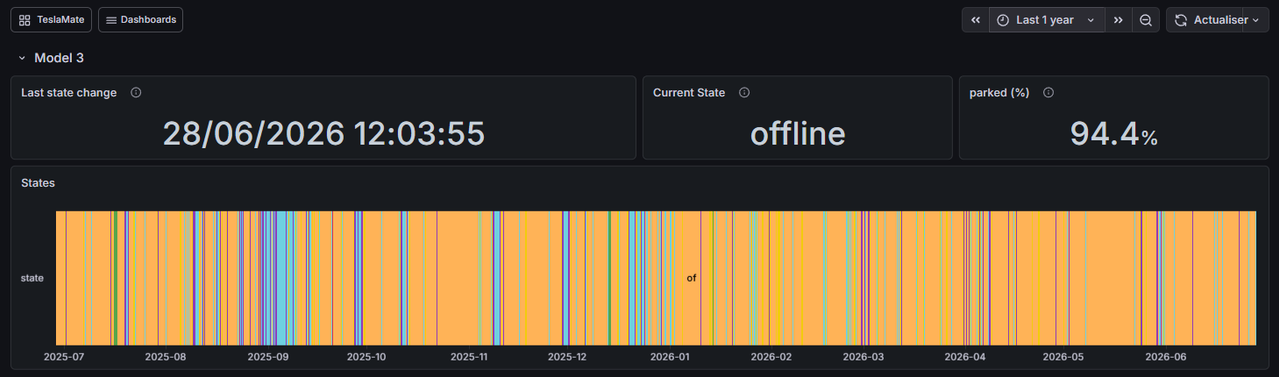Click the orange segment labeled 'of'
The image size is (1279, 377).
[691, 278]
